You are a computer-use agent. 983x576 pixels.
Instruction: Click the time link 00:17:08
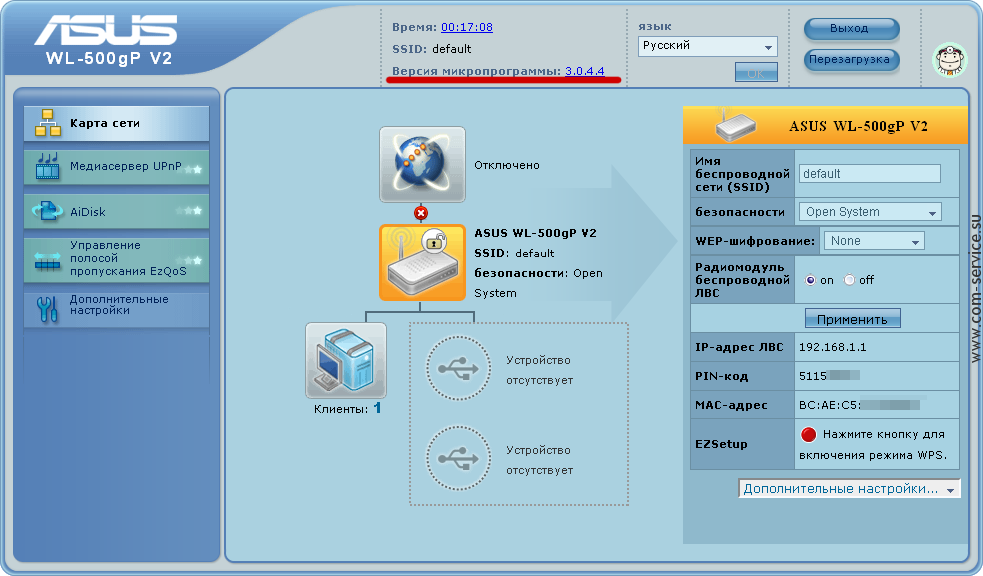(x=466, y=27)
